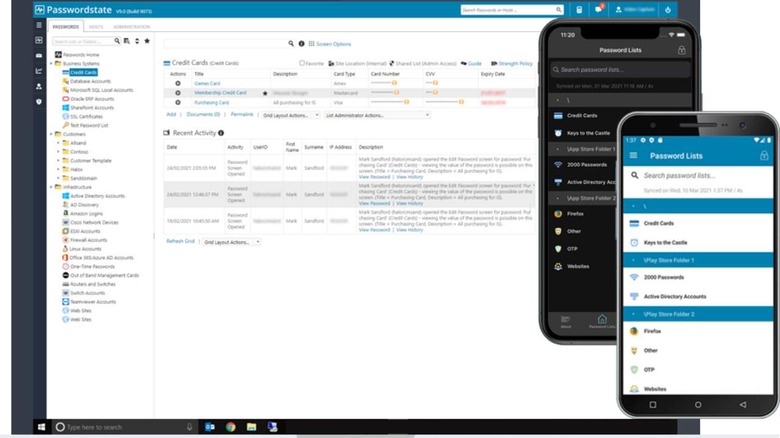The height and width of the screenshot is (438, 780).
Task: Collapse Play Store Folder 1 on white phone
Action: pos(633,260)
